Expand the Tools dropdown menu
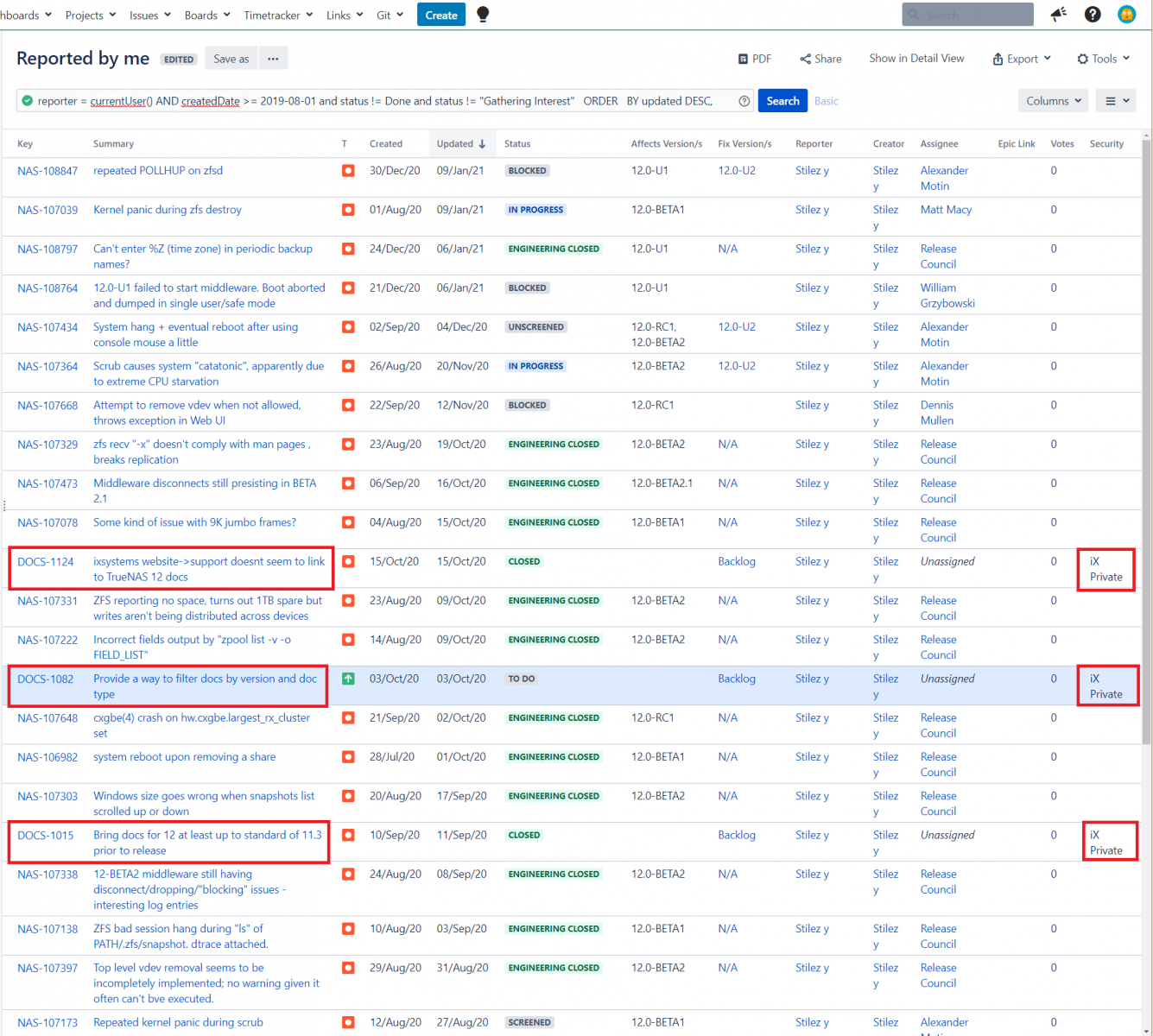 pos(1103,59)
